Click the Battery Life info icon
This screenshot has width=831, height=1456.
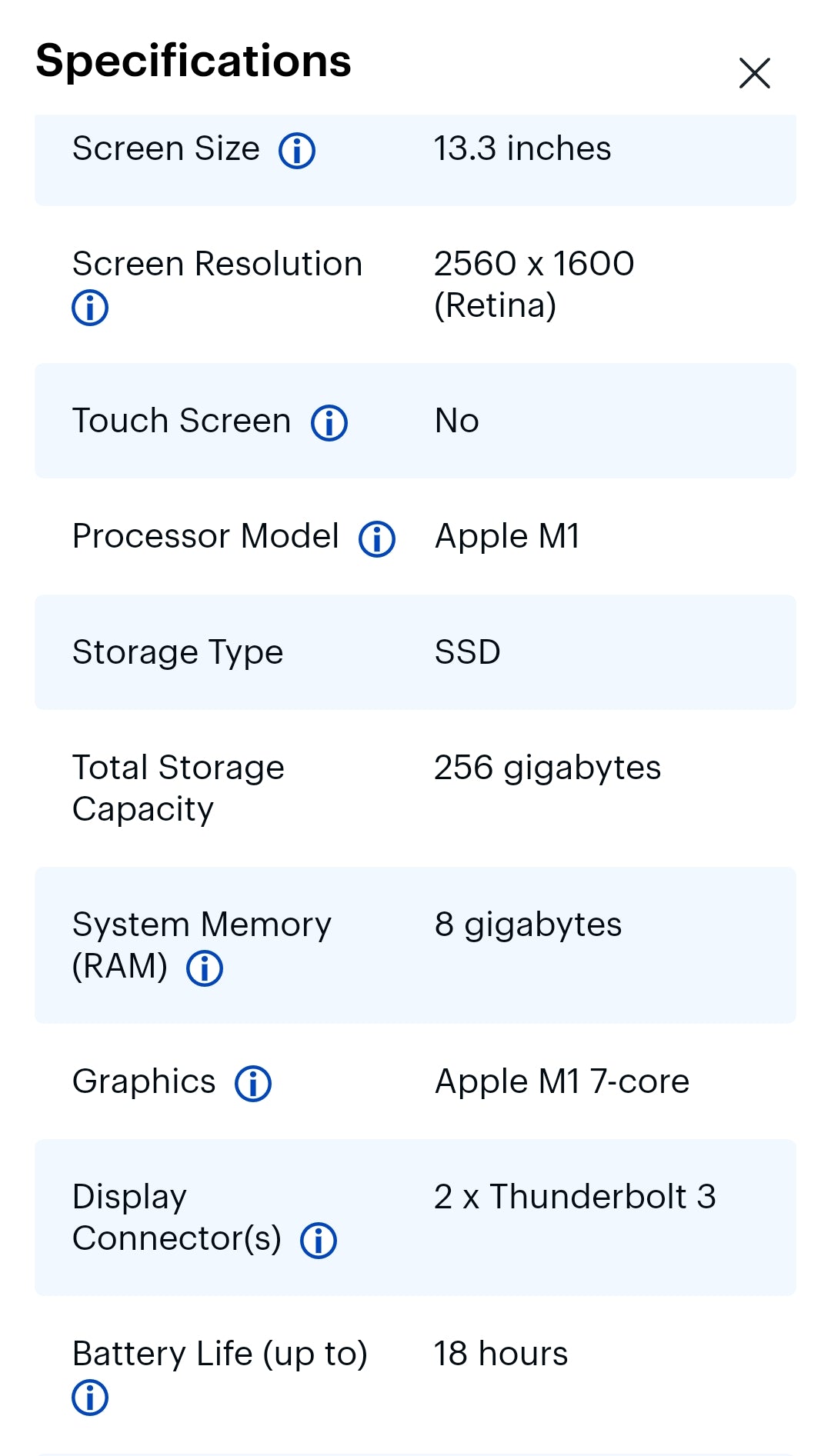(90, 1398)
